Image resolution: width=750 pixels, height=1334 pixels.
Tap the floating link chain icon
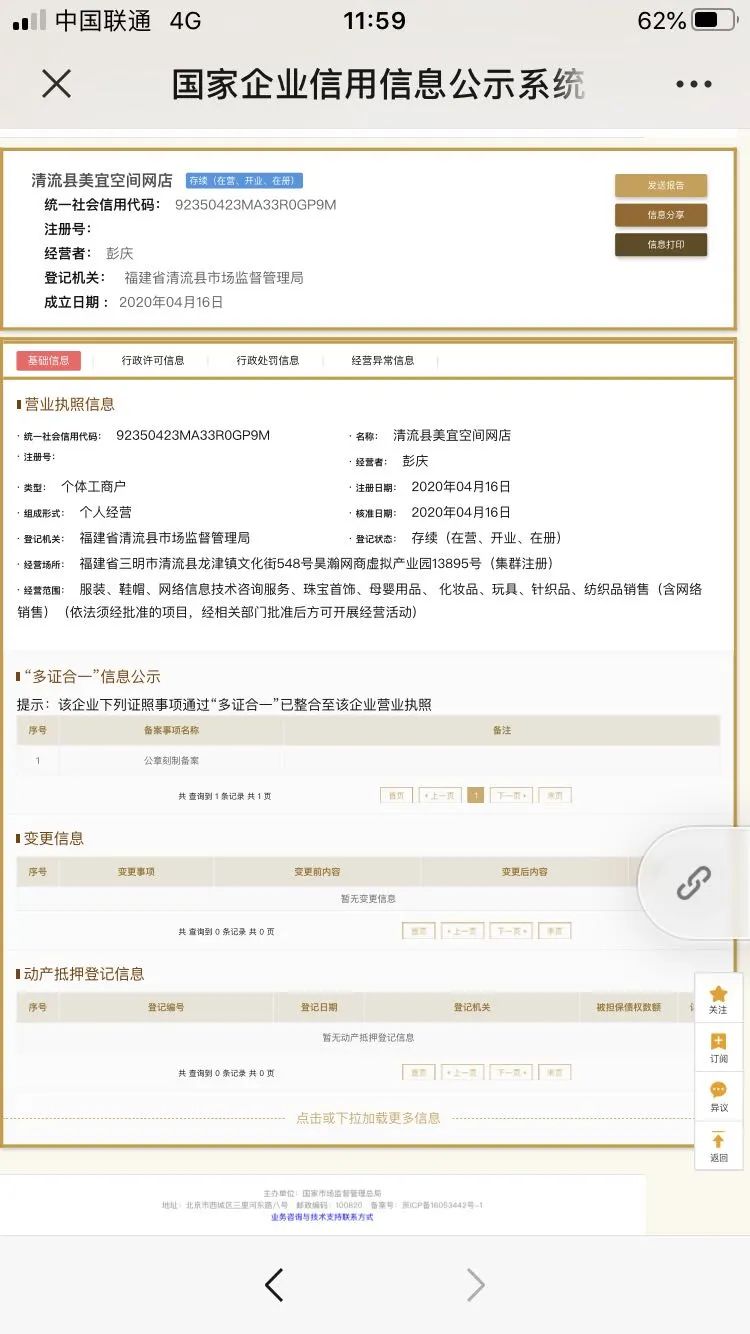pyautogui.click(x=693, y=883)
